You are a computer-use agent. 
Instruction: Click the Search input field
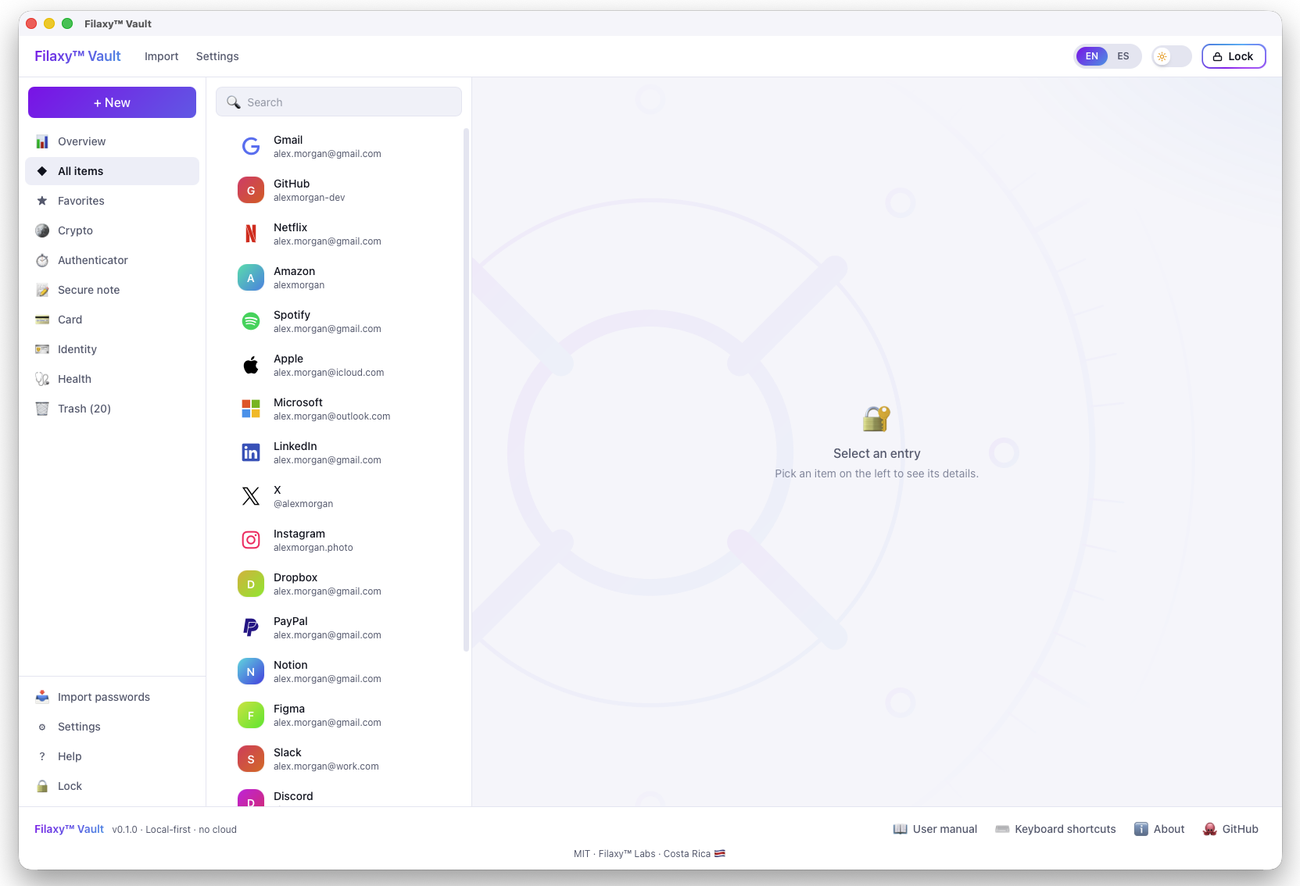point(339,102)
